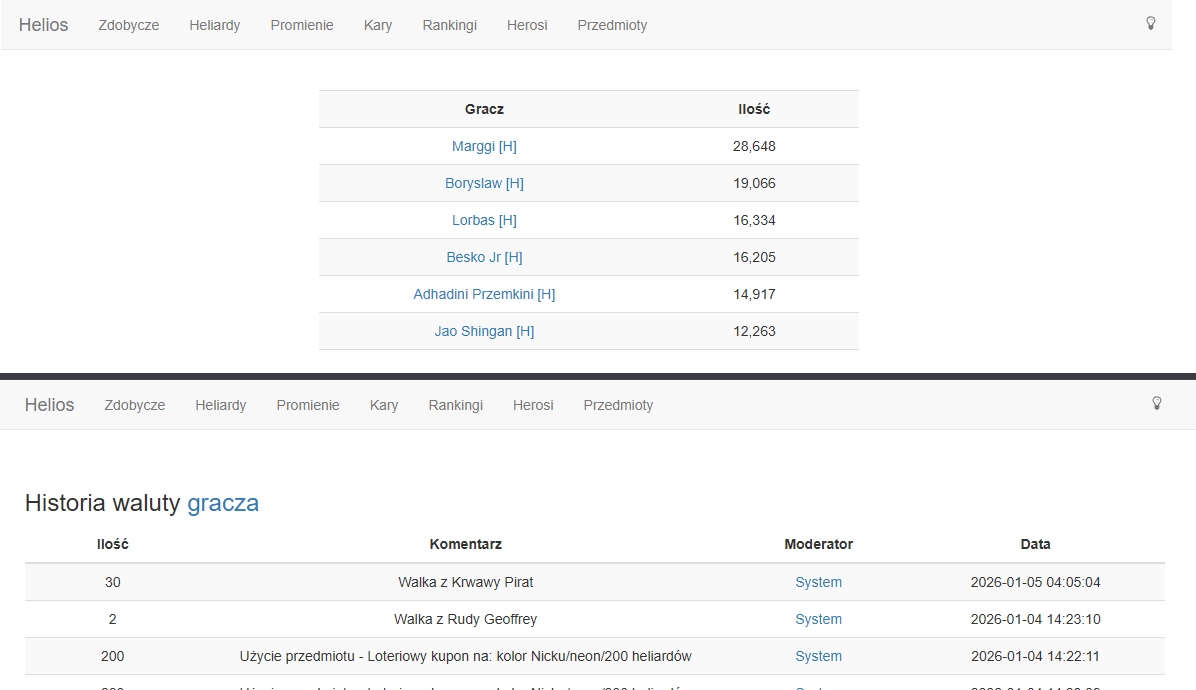Open Marggi [H] player profile

click(x=484, y=146)
